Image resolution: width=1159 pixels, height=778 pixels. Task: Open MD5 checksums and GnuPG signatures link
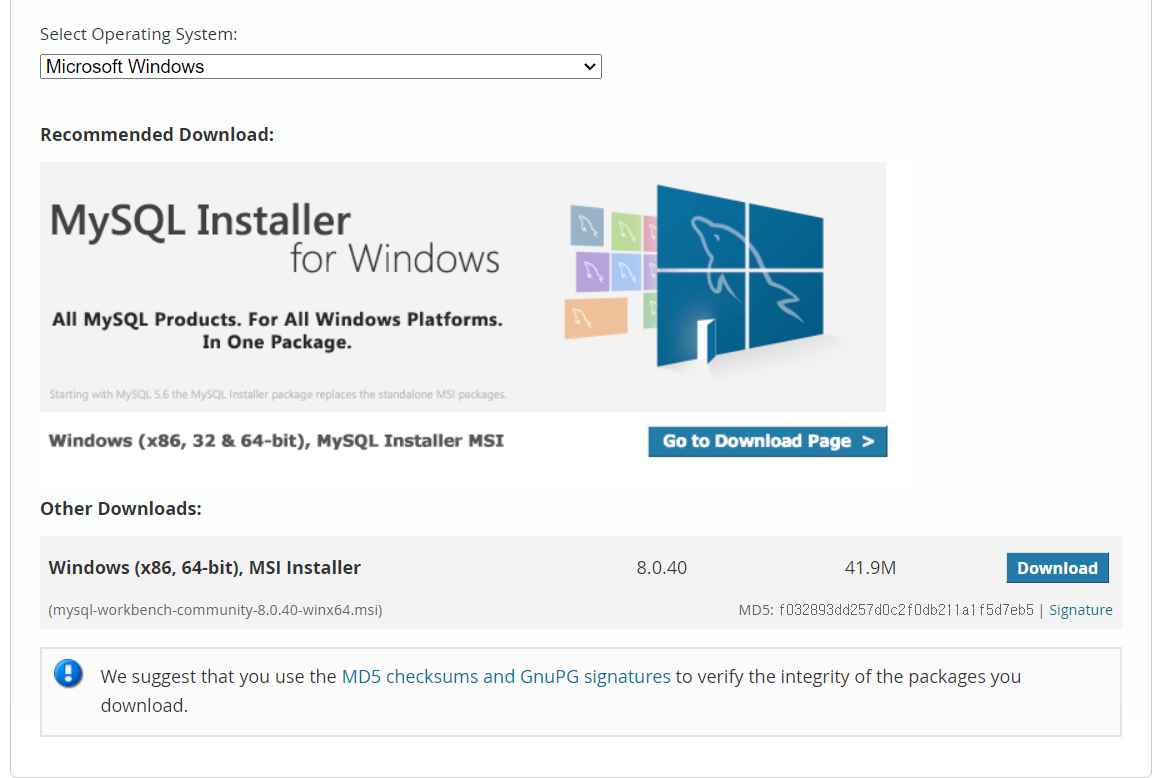506,677
